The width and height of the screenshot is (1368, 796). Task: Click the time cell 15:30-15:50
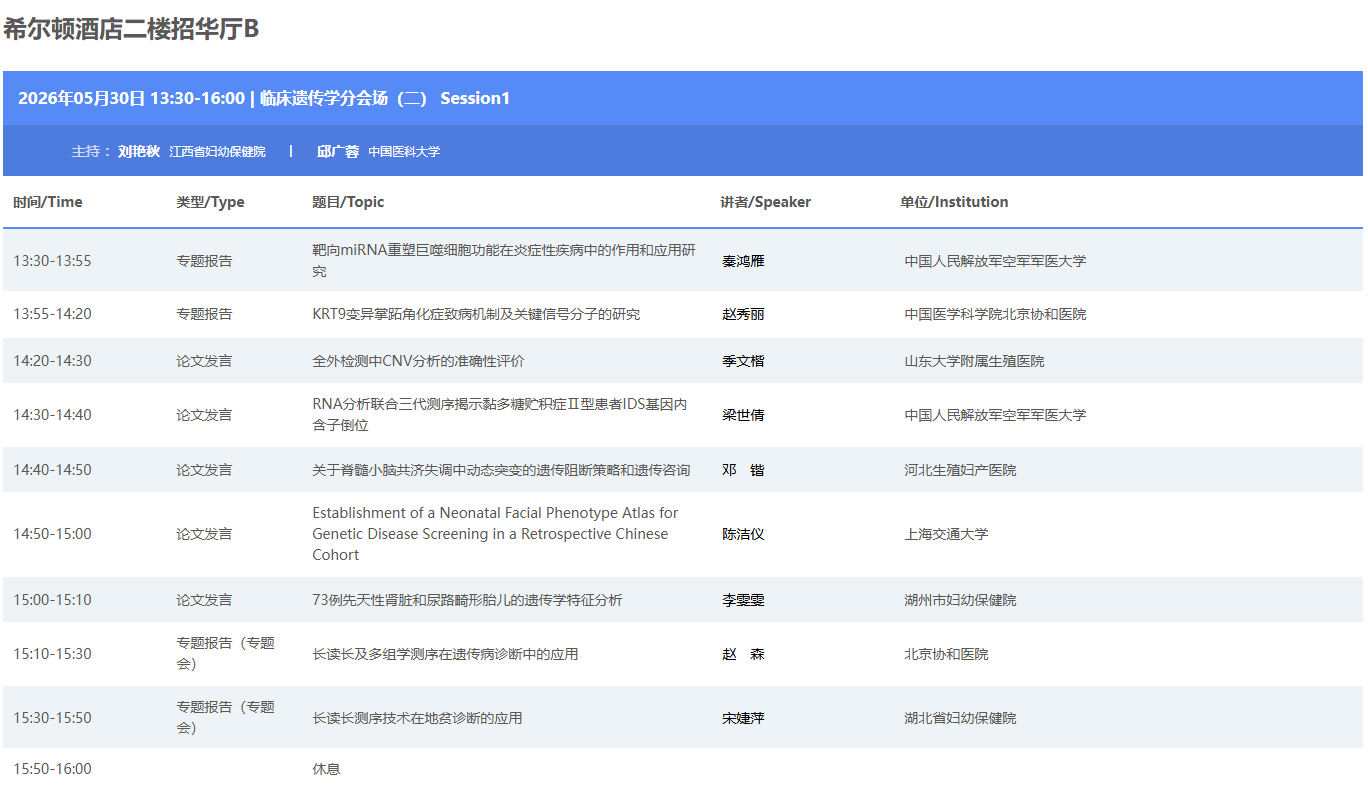(x=52, y=718)
